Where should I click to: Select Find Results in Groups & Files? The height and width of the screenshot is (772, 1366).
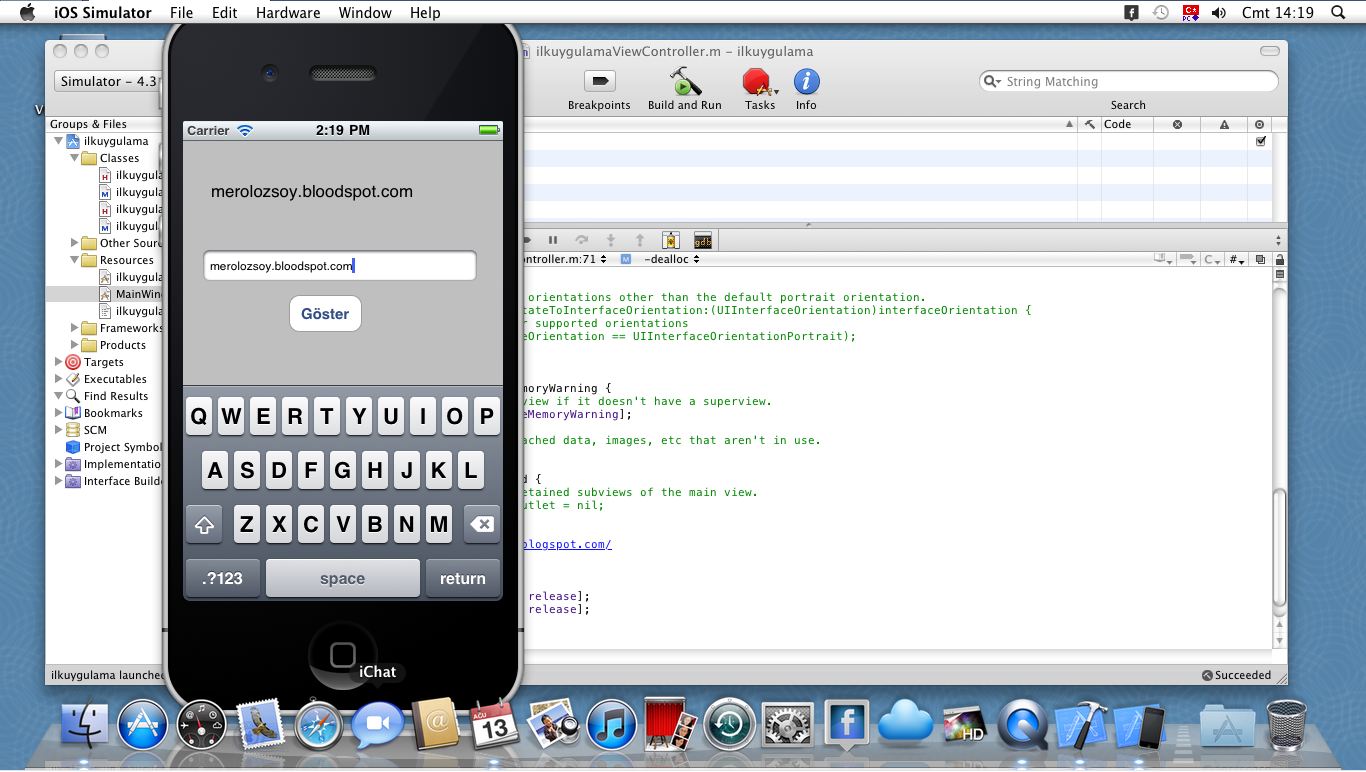click(x=115, y=396)
